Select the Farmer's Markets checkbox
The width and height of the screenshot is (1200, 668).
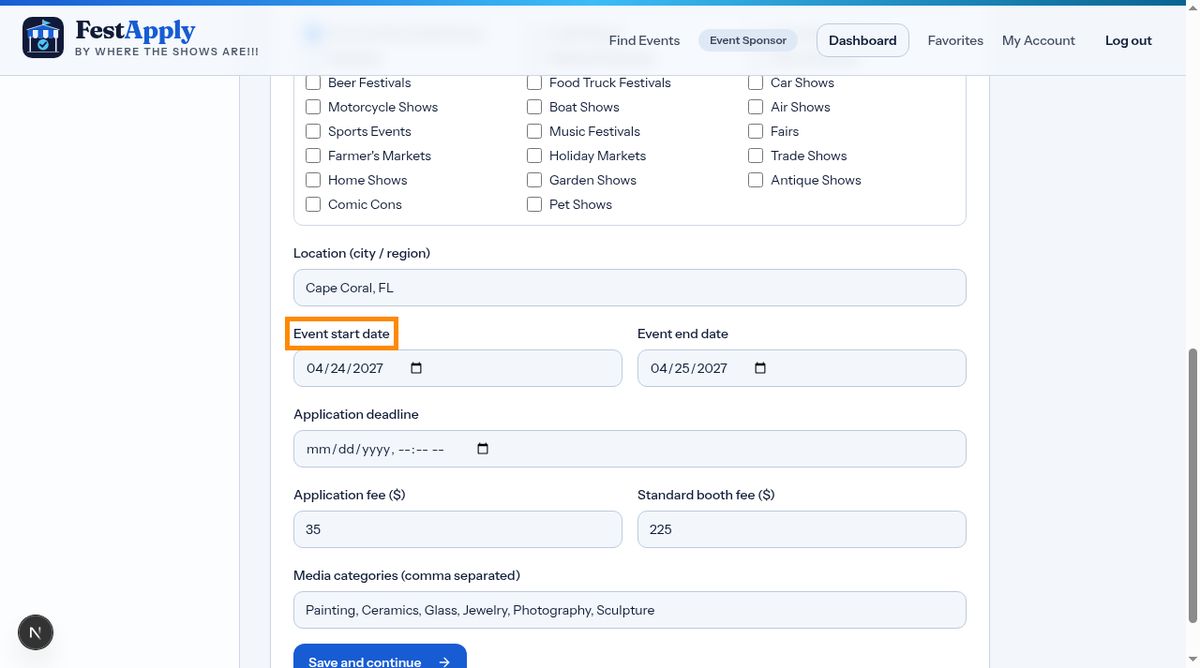pyautogui.click(x=313, y=156)
